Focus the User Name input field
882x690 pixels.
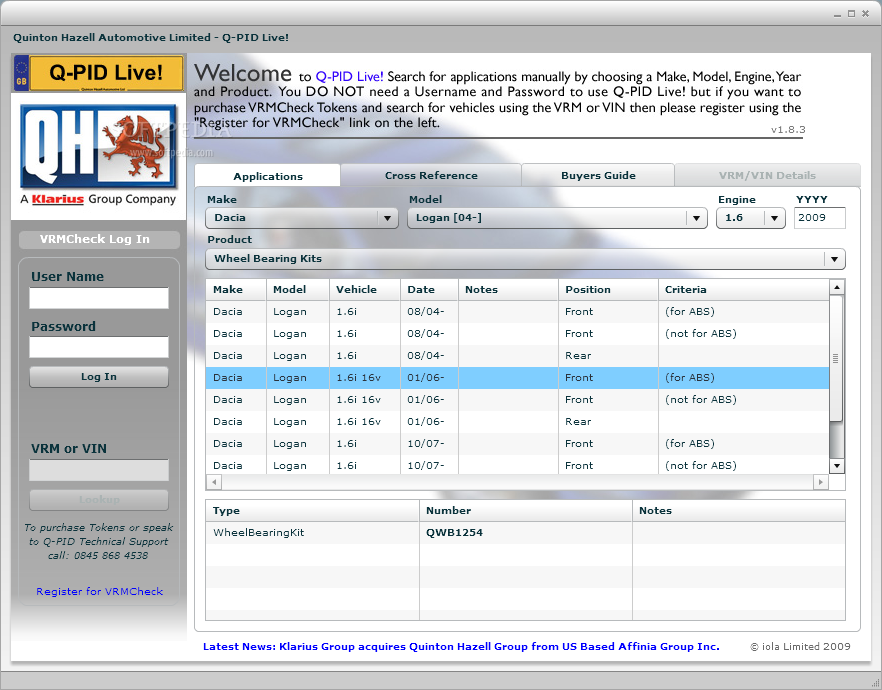click(x=99, y=298)
